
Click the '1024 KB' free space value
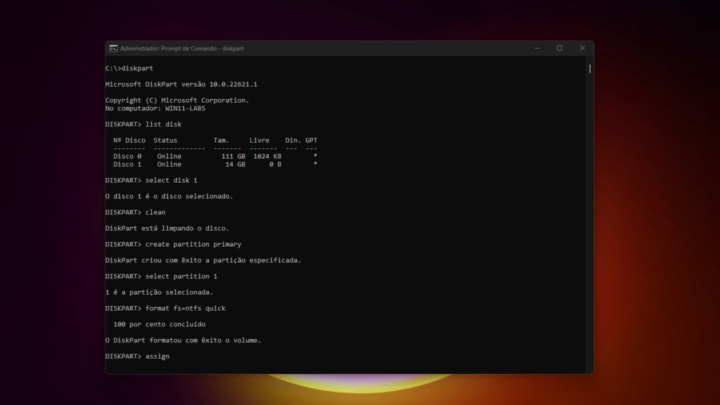pos(267,157)
